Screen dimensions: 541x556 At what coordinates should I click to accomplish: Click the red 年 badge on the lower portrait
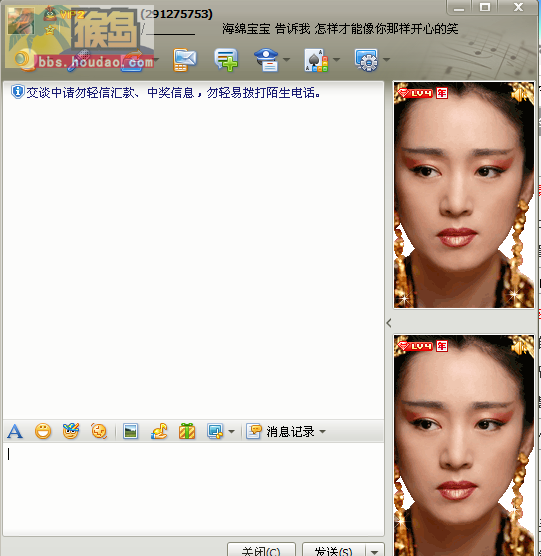442,346
